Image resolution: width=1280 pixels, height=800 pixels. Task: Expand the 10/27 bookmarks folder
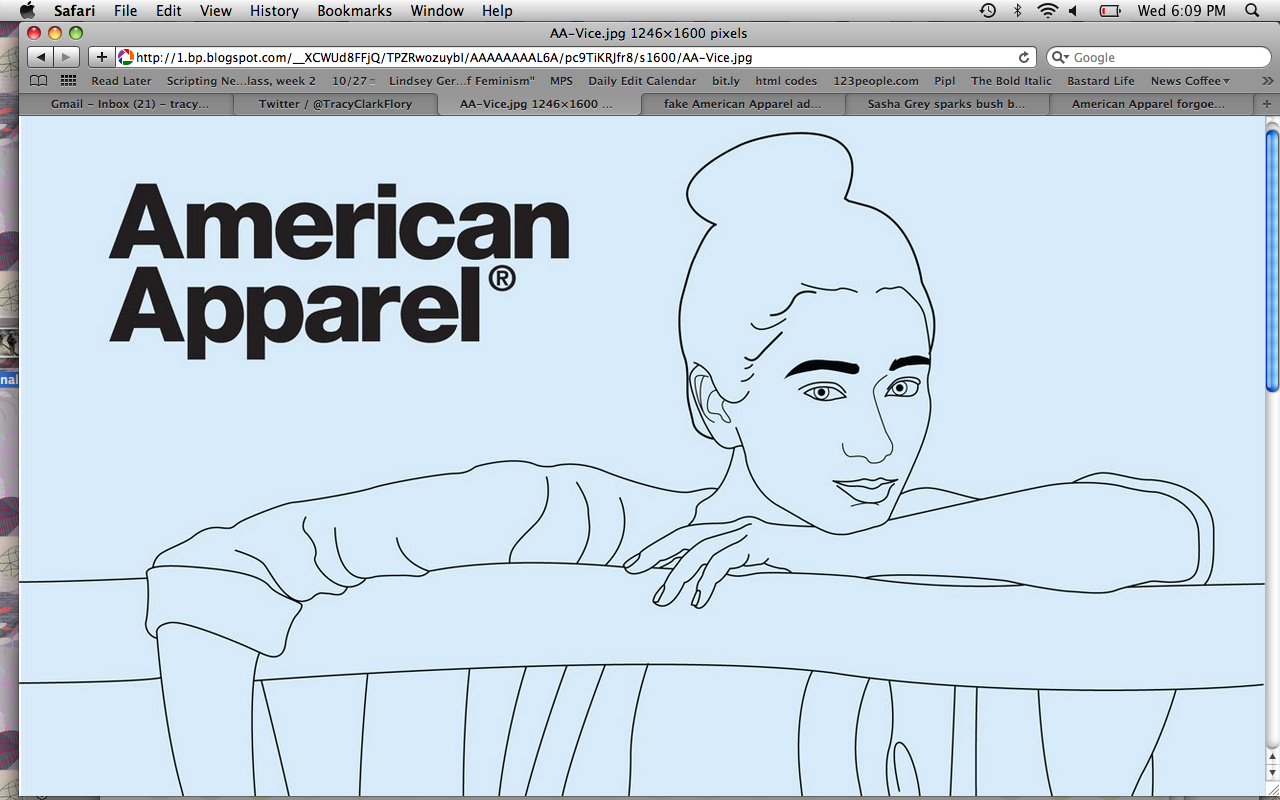354,81
